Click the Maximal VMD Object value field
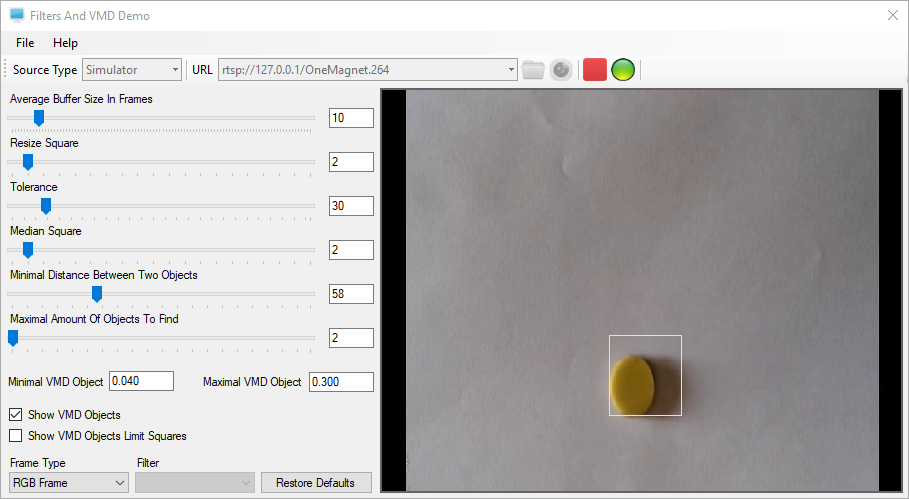Image resolution: width=909 pixels, height=499 pixels. click(x=341, y=382)
